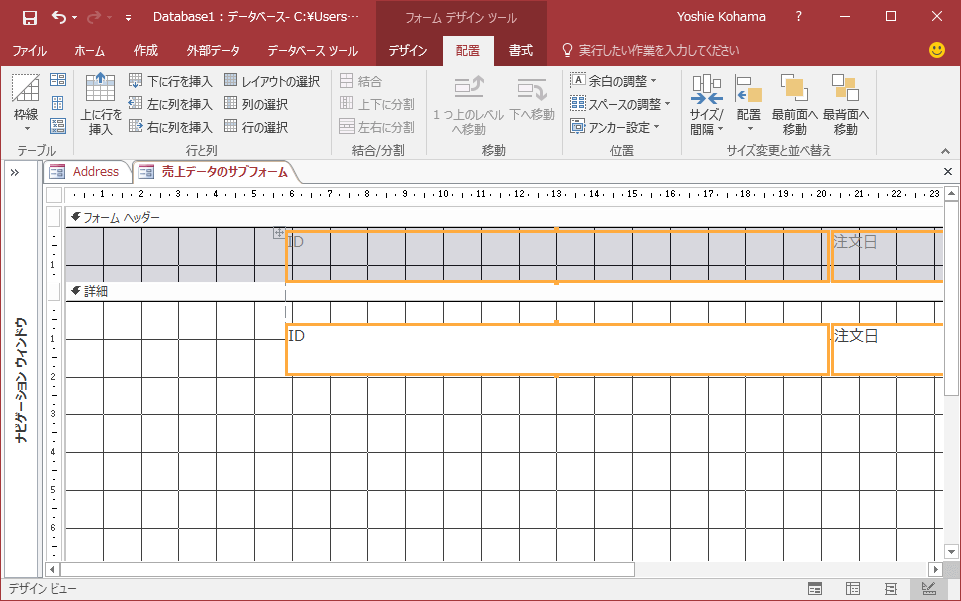Click 下へ移動 move down button
Image resolution: width=961 pixels, height=601 pixels.
click(532, 98)
